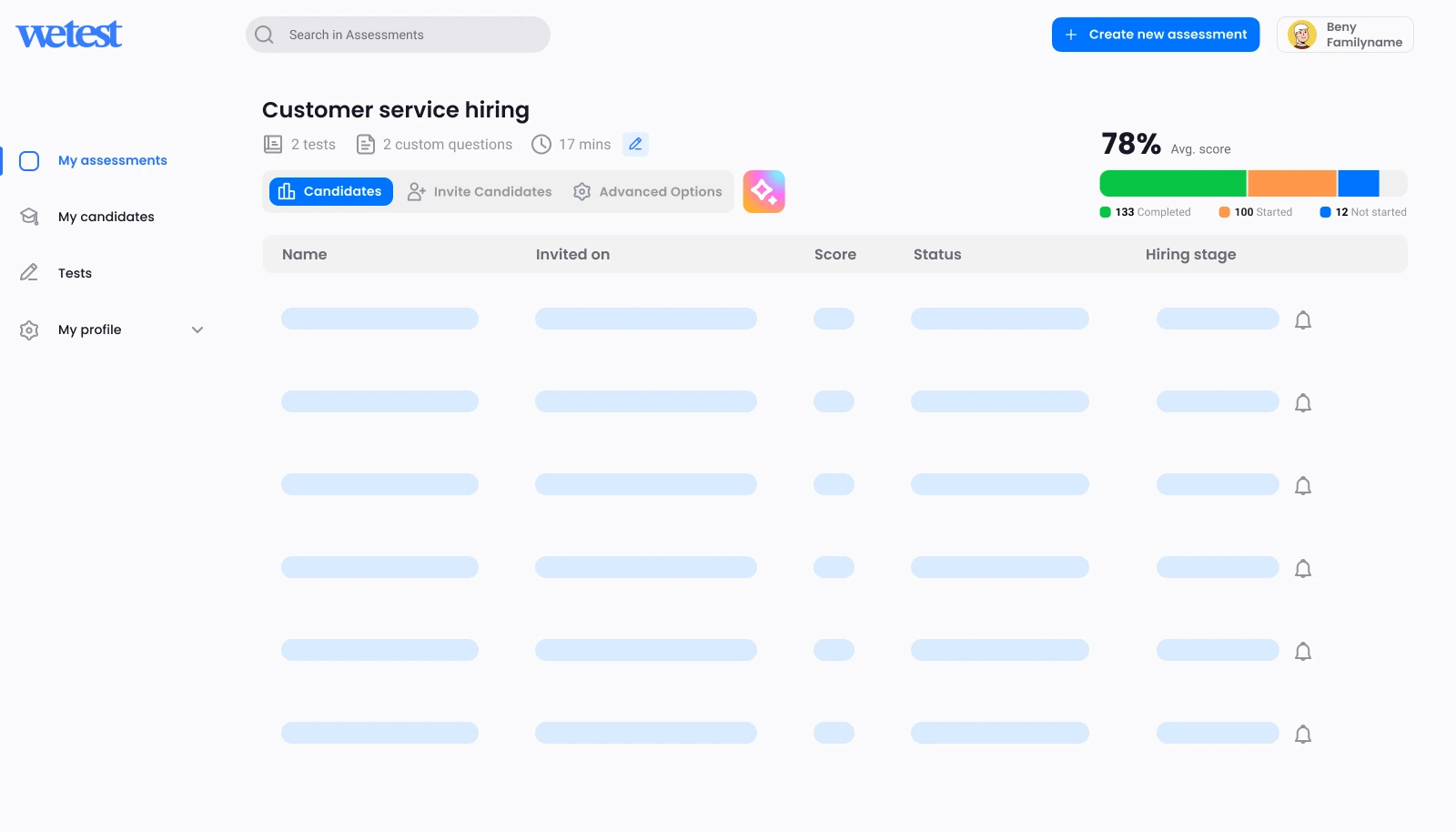Image resolution: width=1456 pixels, height=832 pixels.
Task: Focus the Search in Assessments field
Action: (398, 35)
